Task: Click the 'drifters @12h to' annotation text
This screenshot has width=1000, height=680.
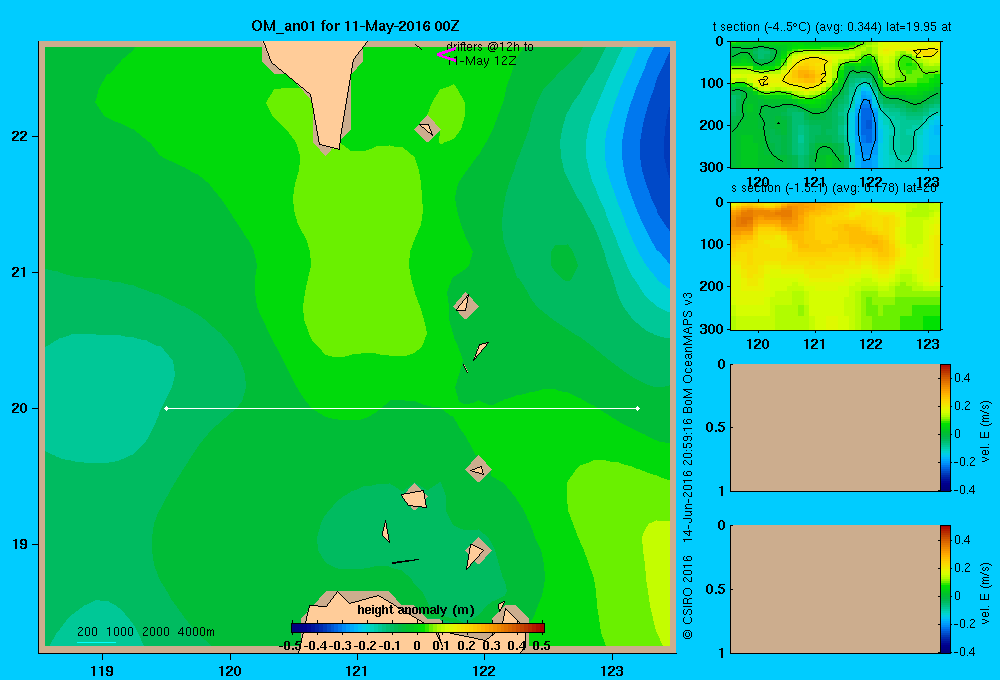Action: click(x=490, y=47)
